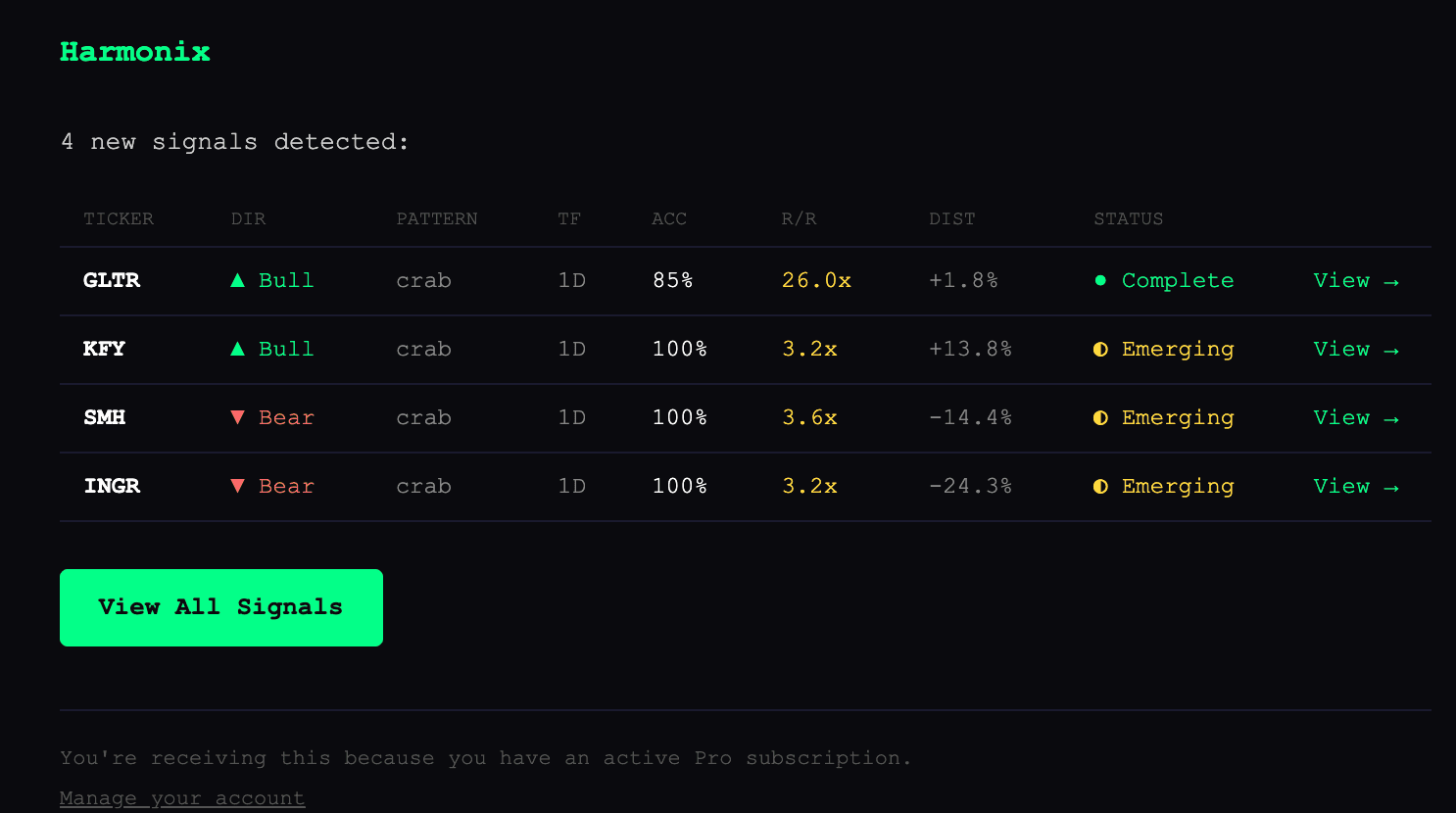Click the Pro subscription notice text
Image resolution: width=1456 pixels, height=813 pixels.
point(486,758)
